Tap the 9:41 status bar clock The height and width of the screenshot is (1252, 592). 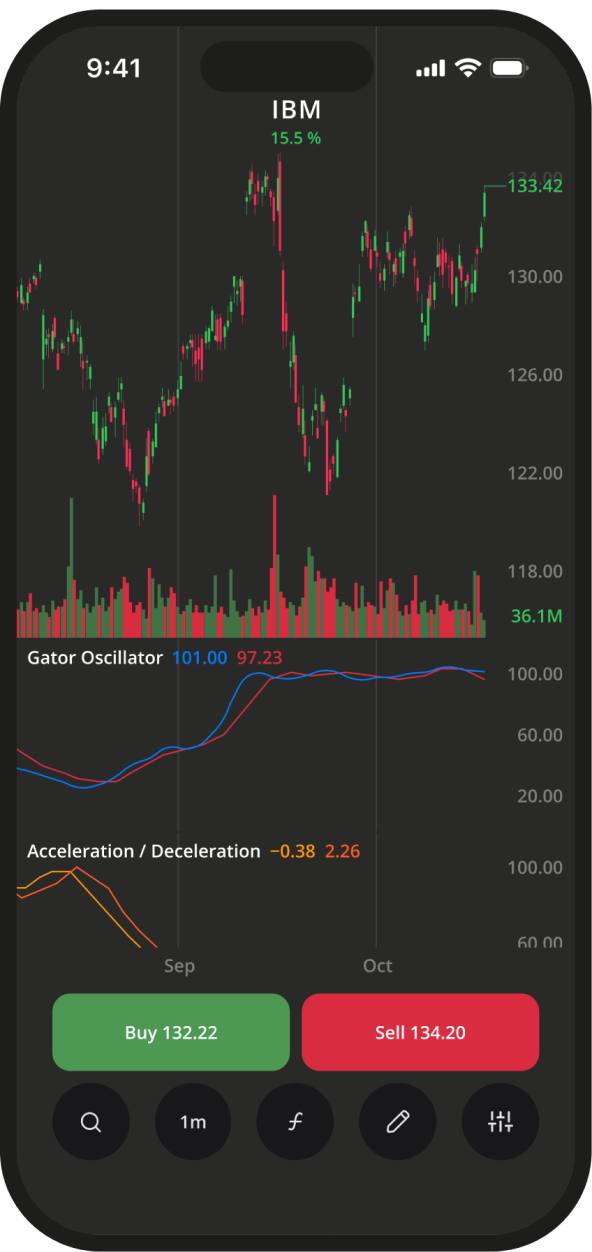[x=114, y=68]
